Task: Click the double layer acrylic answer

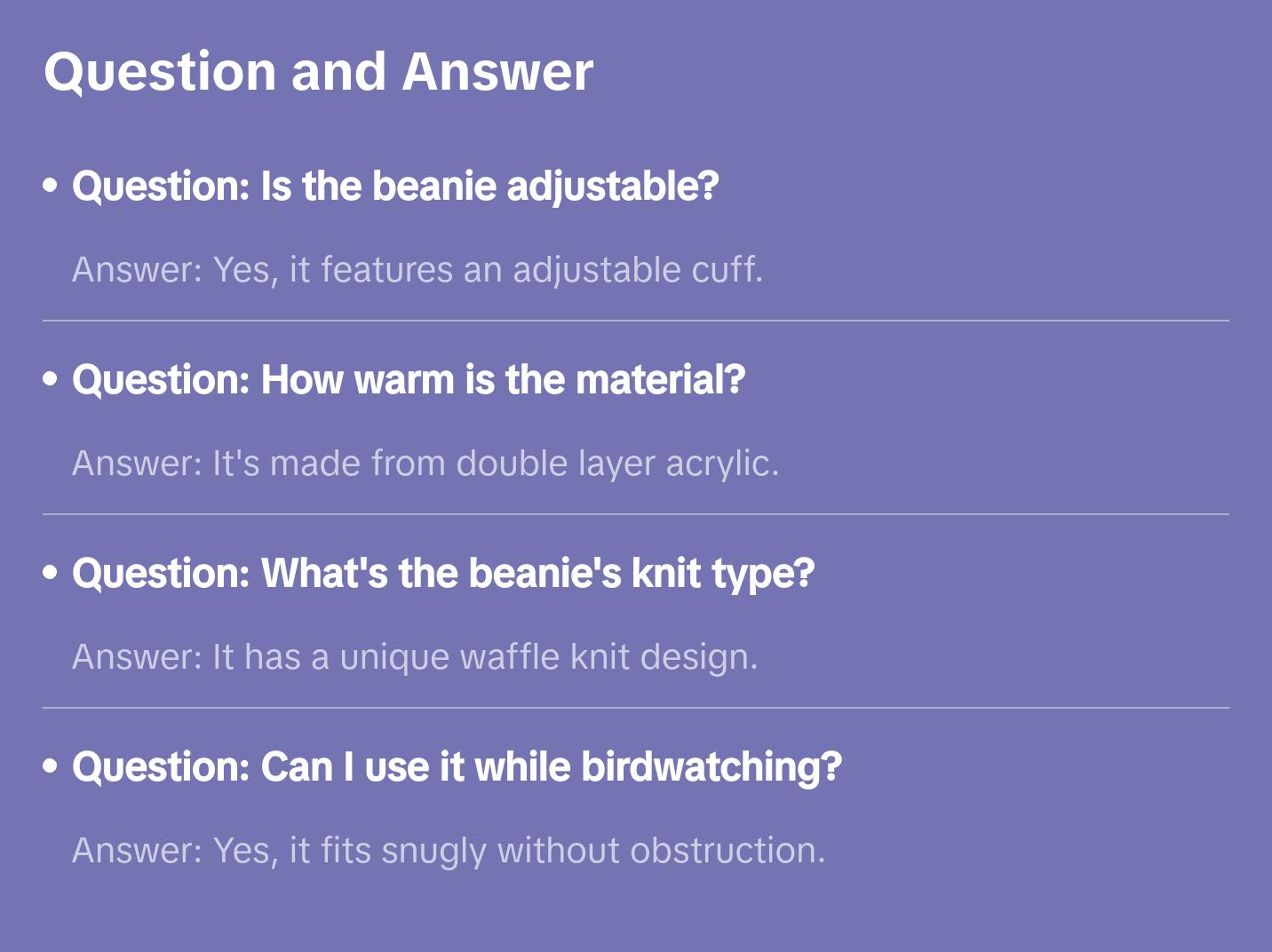Action: (425, 464)
